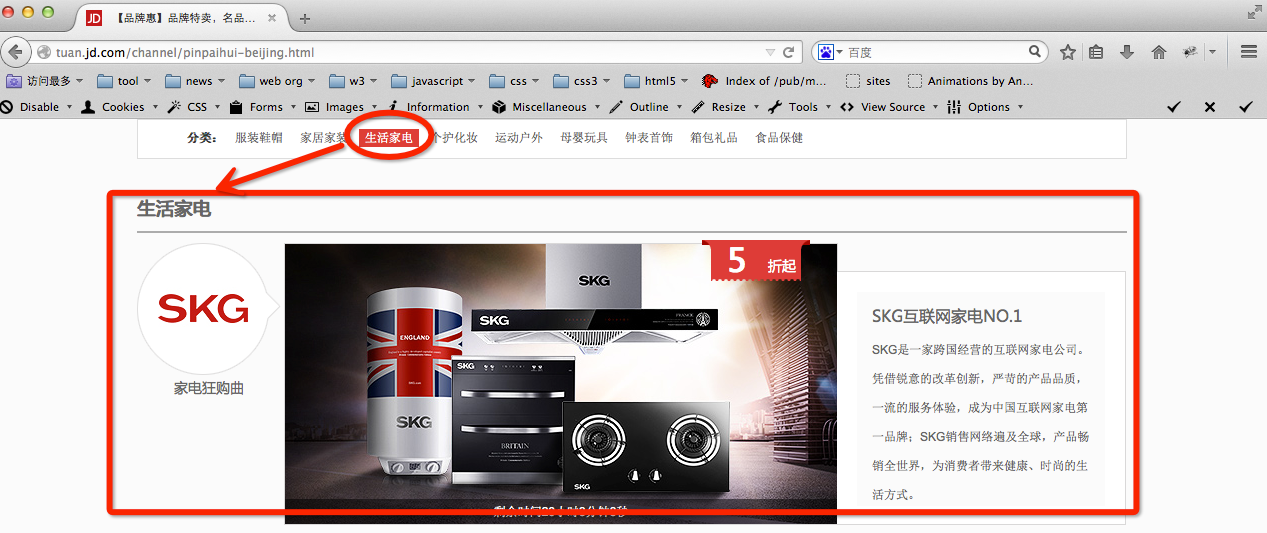Open the Index of /pub/m… bookmark
Image resolution: width=1267 pixels, height=533 pixels.
[x=765, y=81]
